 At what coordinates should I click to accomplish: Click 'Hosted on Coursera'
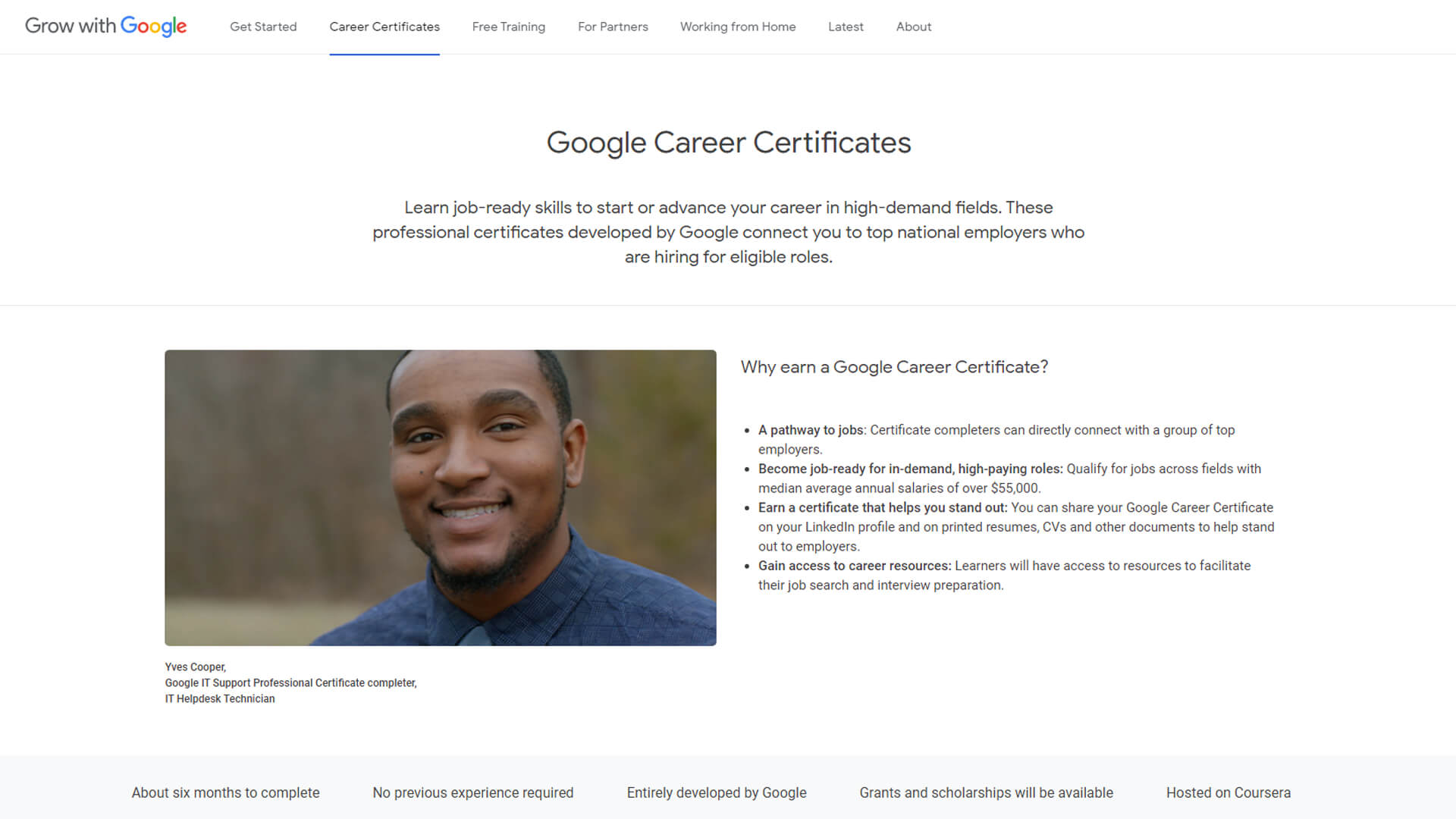1228,792
